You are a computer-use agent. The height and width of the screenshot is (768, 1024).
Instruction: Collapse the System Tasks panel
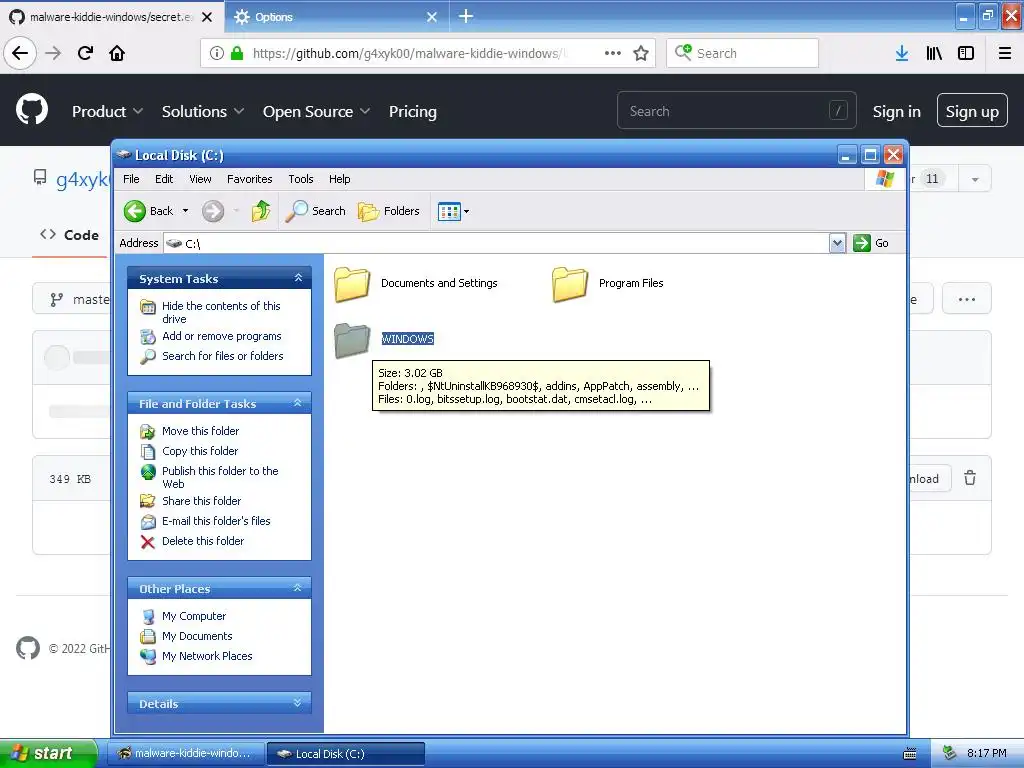coord(298,278)
